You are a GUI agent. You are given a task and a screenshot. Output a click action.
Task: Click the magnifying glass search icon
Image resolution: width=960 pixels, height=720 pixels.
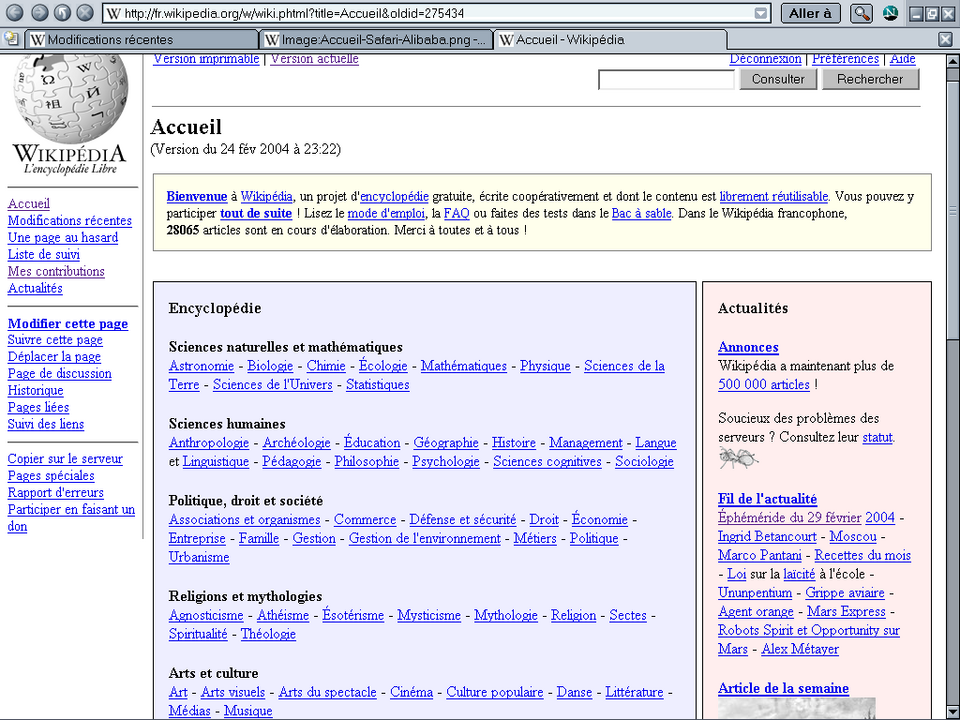pyautogui.click(x=861, y=13)
